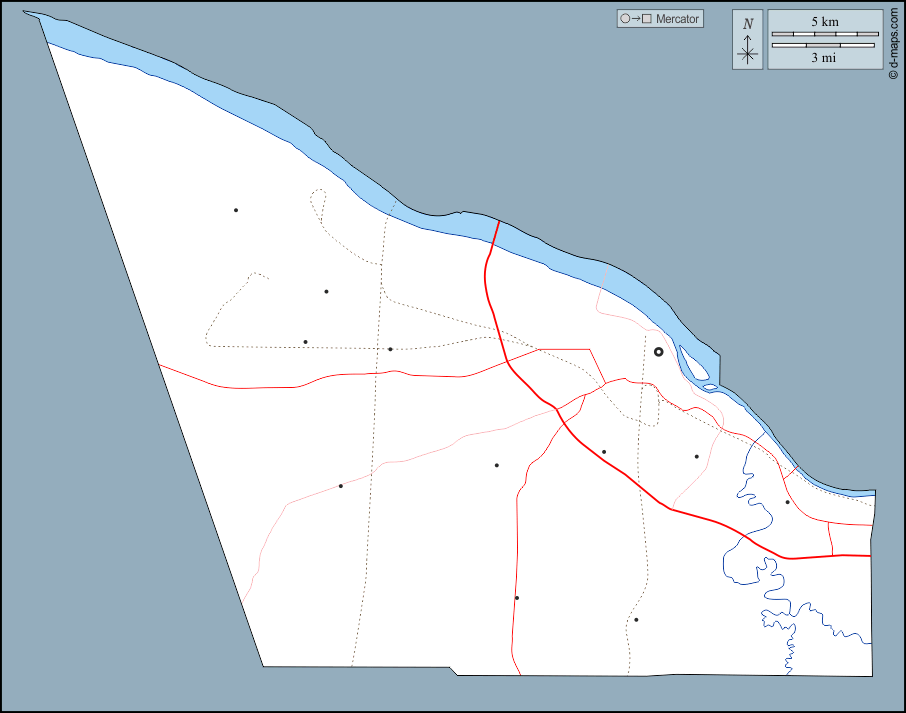Click the "3 mi" scale text
Screen dimensions: 906x713
click(825, 58)
